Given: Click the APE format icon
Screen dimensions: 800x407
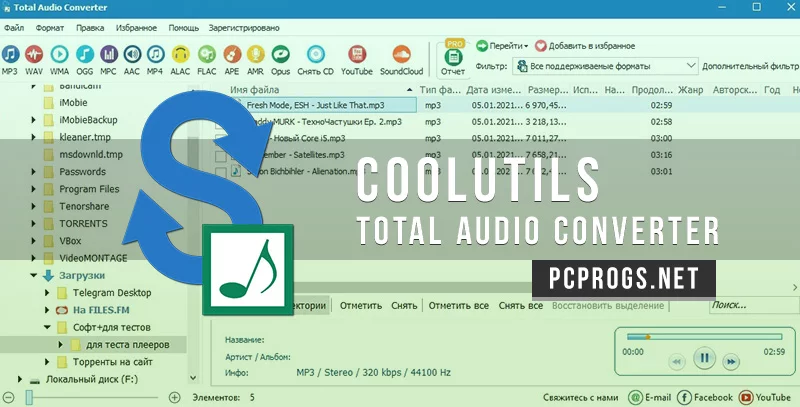Looking at the screenshot, I should point(232,60).
